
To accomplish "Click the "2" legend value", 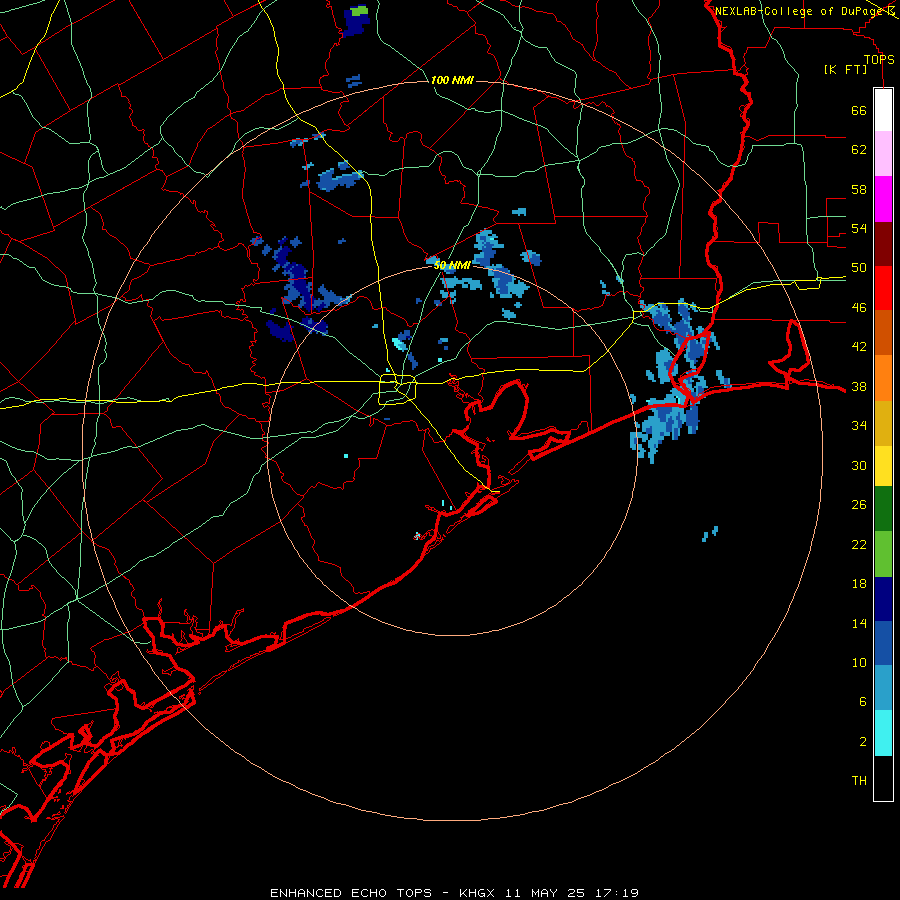I will coord(863,742).
